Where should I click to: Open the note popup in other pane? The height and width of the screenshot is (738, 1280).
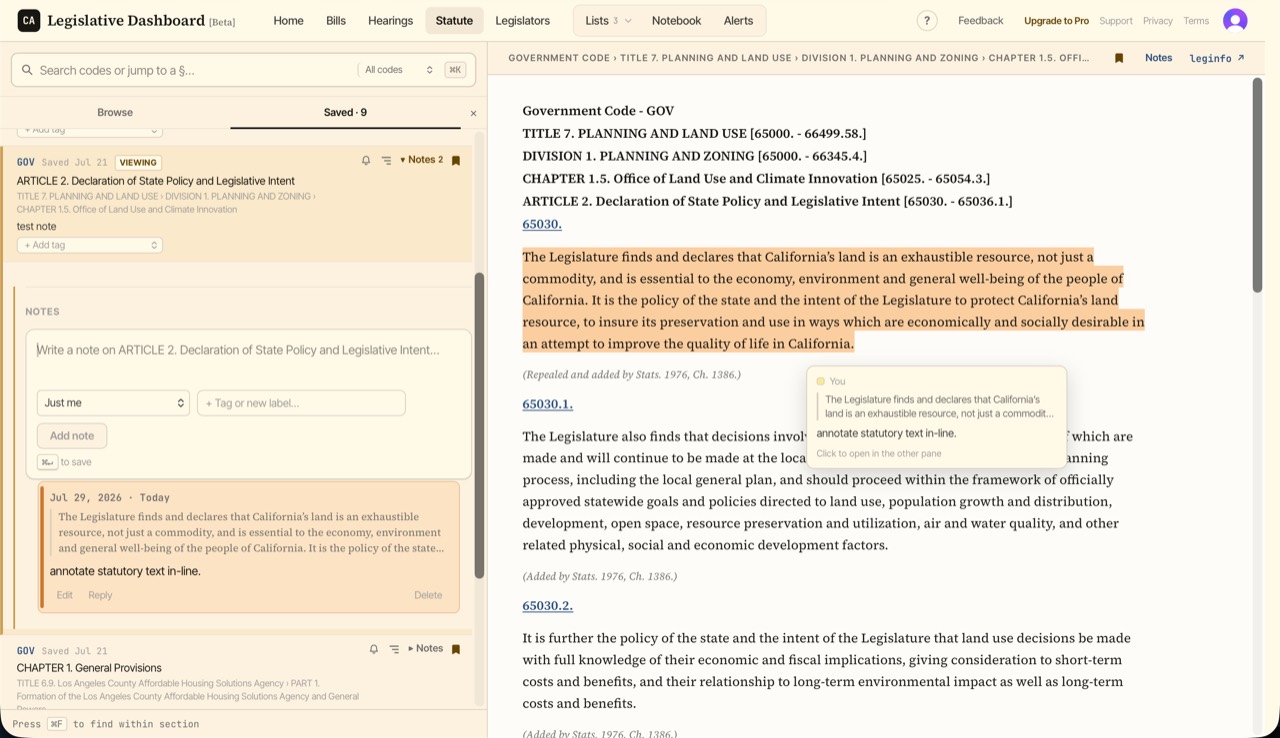936,417
